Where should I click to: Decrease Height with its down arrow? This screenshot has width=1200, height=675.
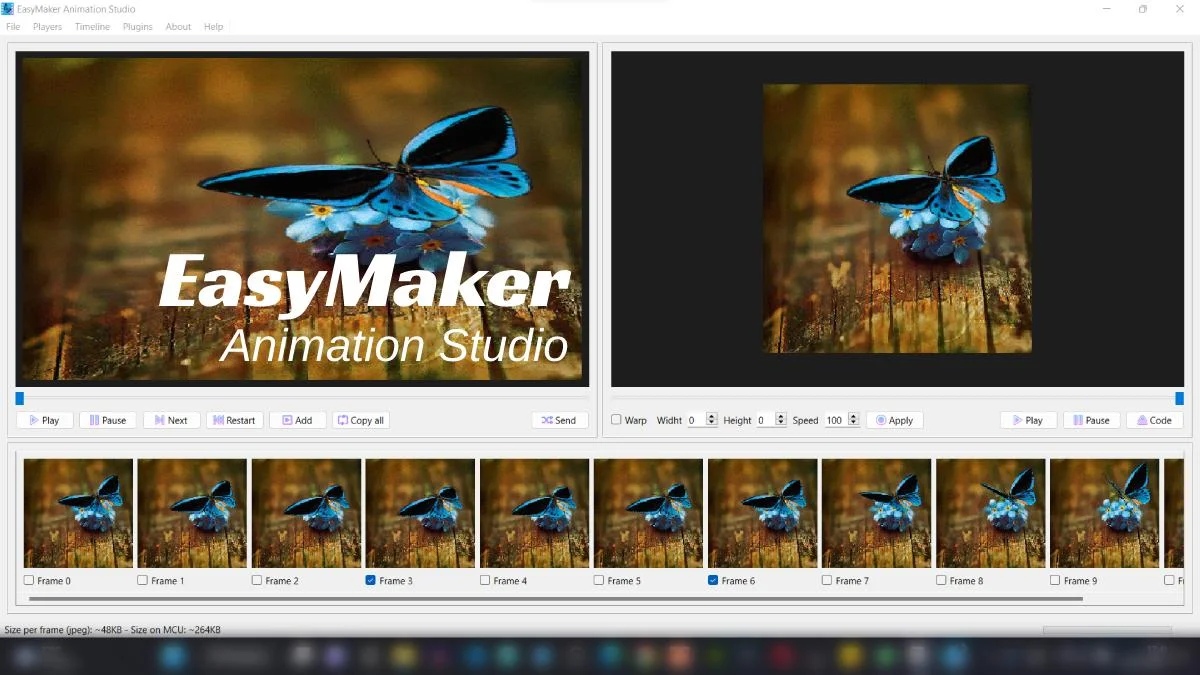click(781, 424)
